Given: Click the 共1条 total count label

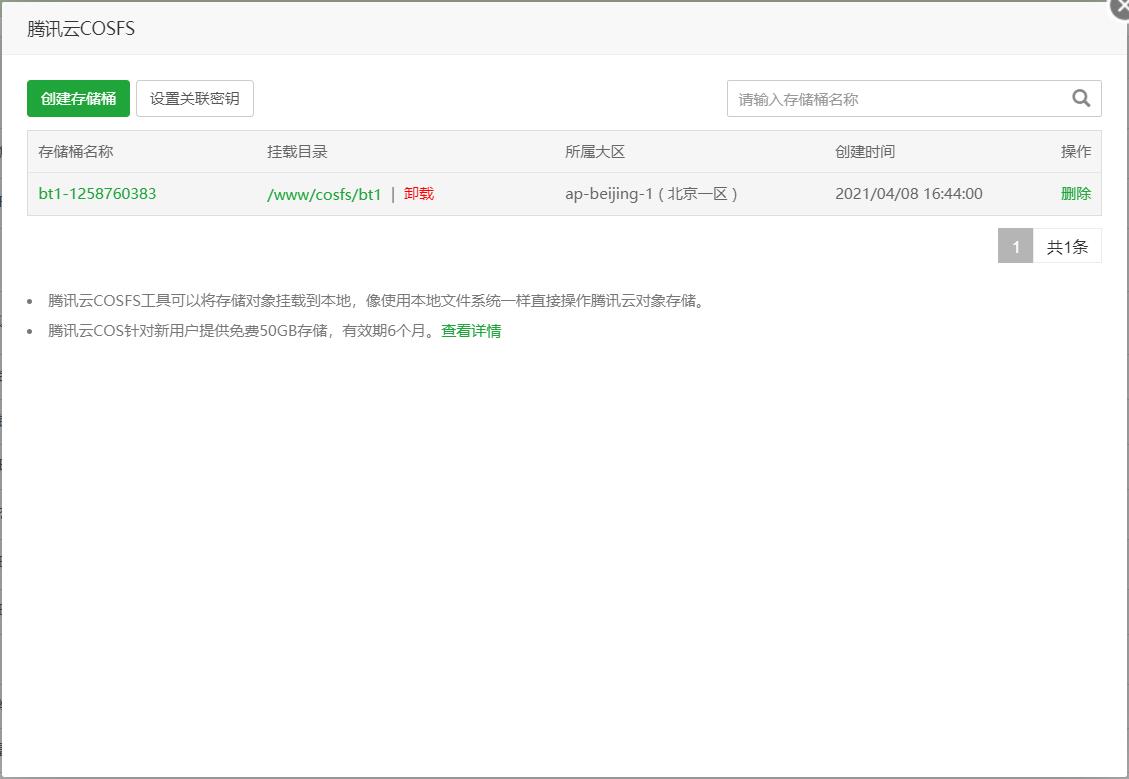Looking at the screenshot, I should click(x=1067, y=247).
